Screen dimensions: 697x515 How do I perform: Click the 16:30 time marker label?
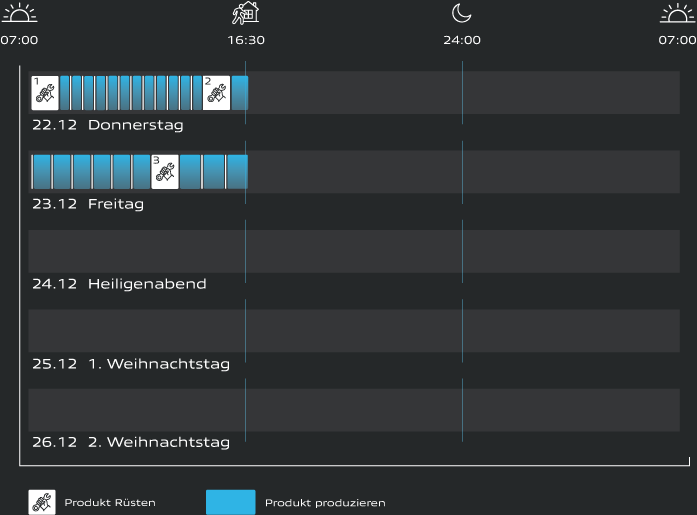point(246,40)
